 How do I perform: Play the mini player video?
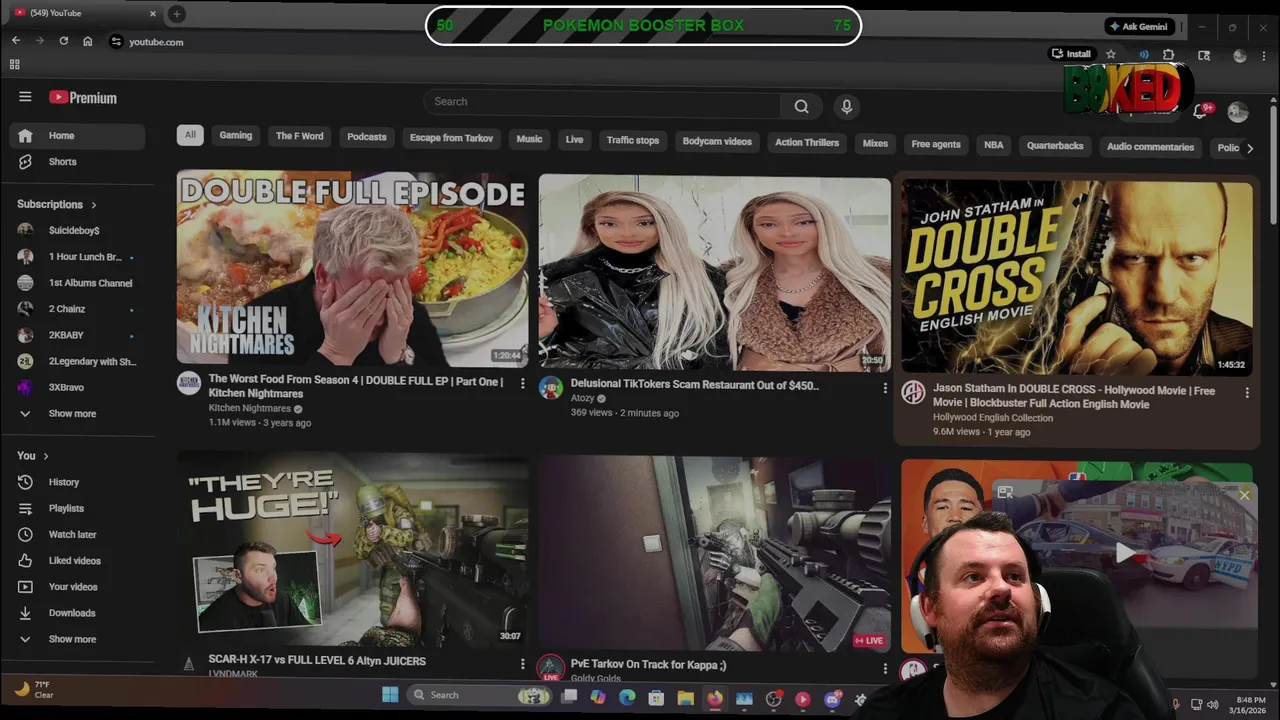pos(1126,553)
